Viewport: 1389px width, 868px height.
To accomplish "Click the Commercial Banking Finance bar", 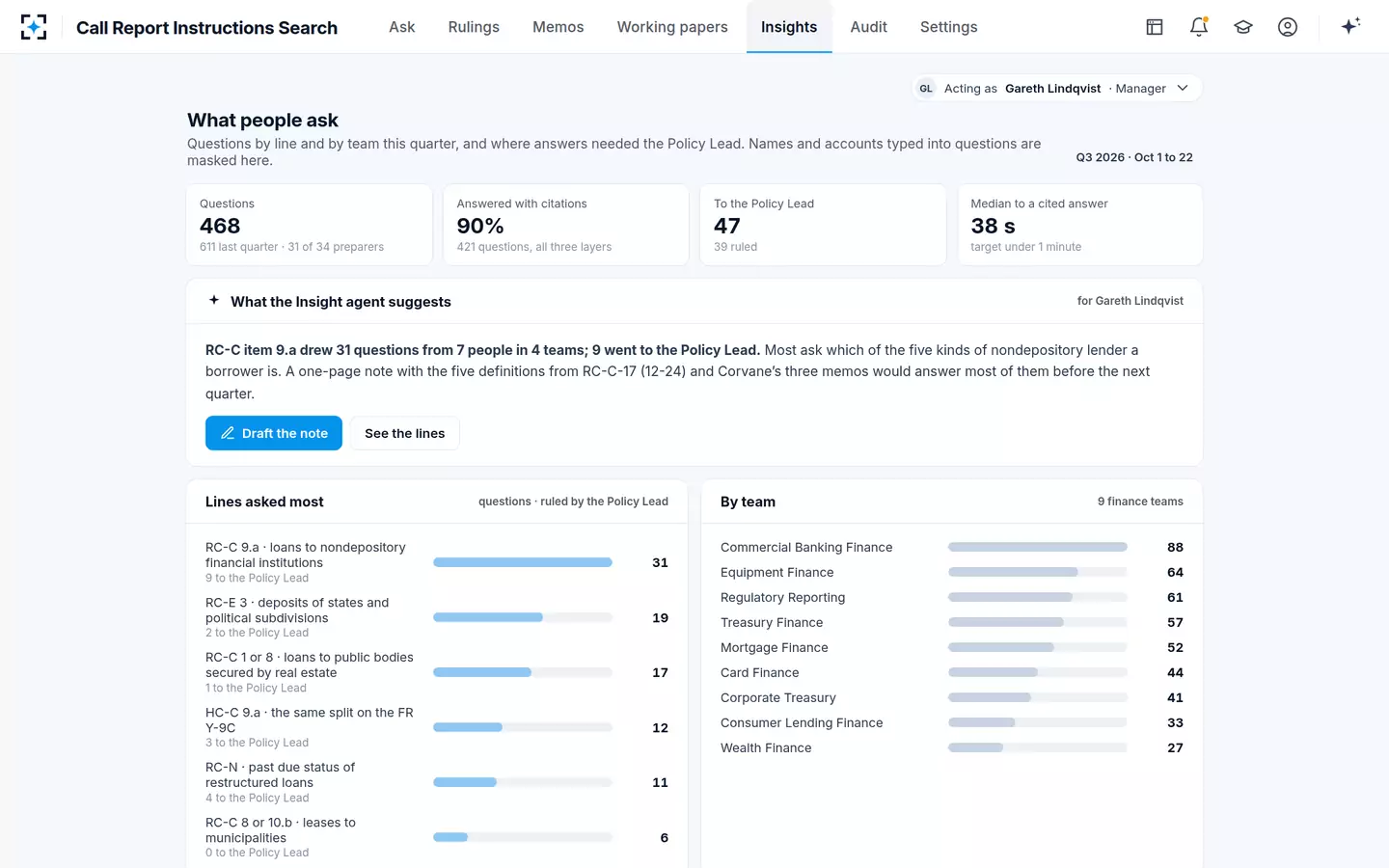I will coord(1038,547).
